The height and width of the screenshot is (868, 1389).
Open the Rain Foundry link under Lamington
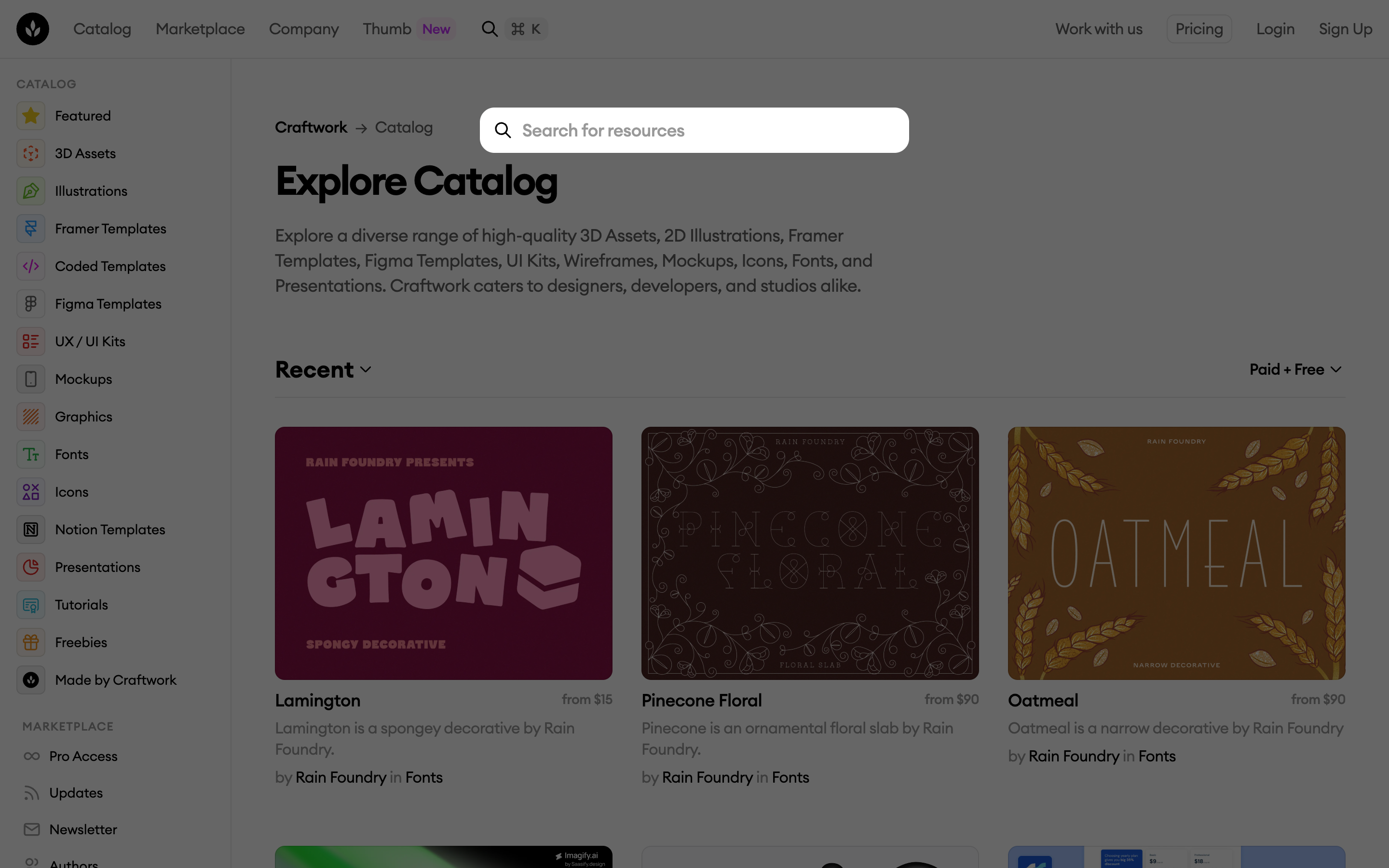click(x=341, y=777)
